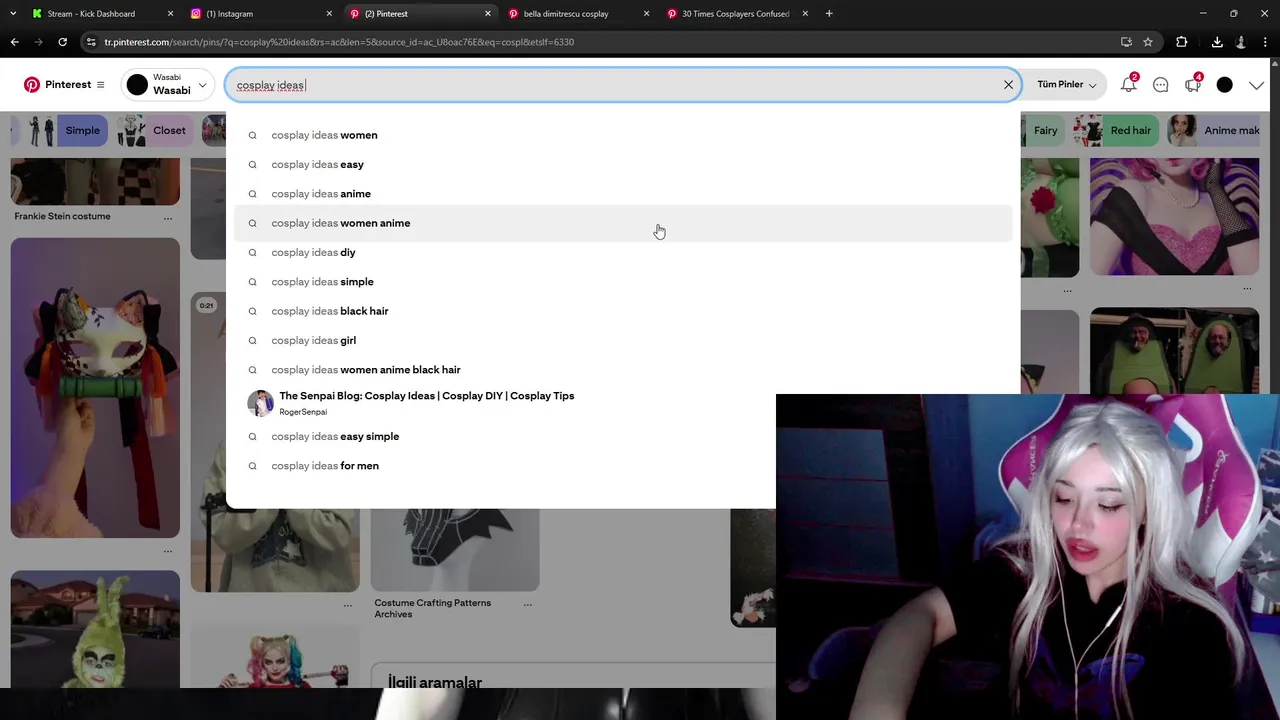Viewport: 1280px width, 720px height.
Task: Open notifications bell icon
Action: tap(1128, 85)
